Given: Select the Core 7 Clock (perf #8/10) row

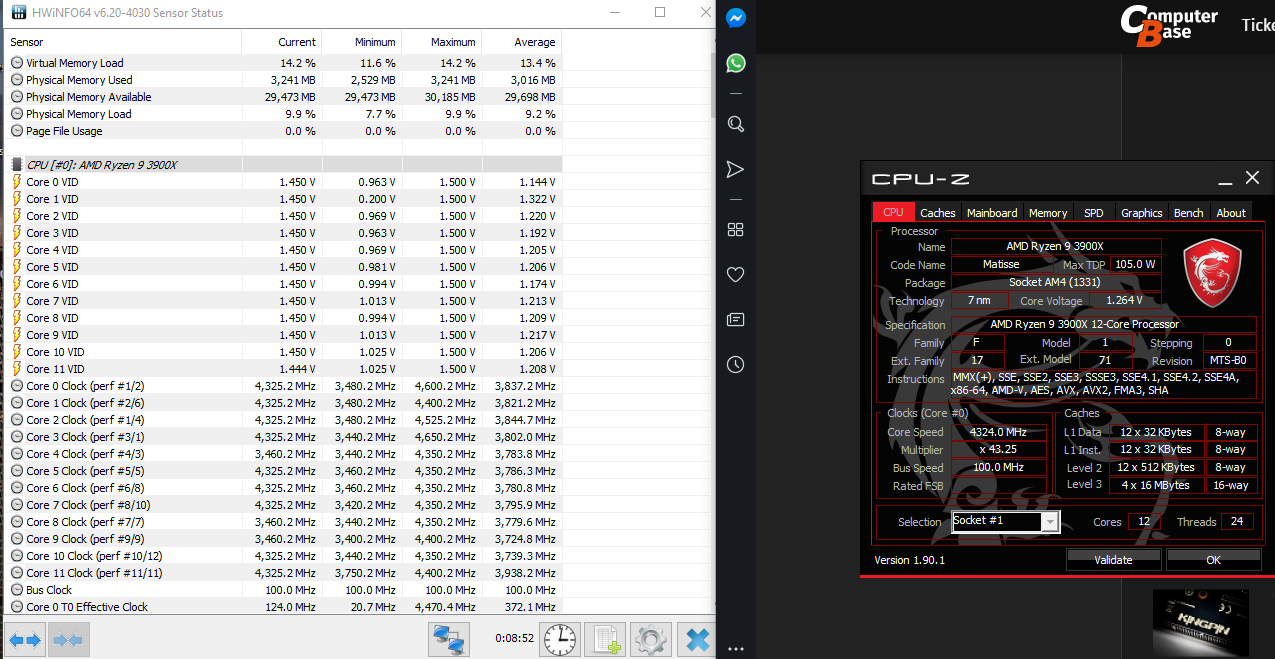Looking at the screenshot, I should click(282, 505).
